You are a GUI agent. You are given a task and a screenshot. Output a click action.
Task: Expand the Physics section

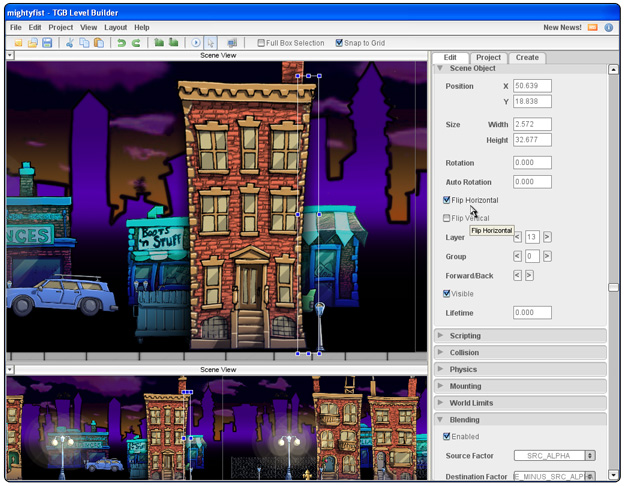point(440,369)
